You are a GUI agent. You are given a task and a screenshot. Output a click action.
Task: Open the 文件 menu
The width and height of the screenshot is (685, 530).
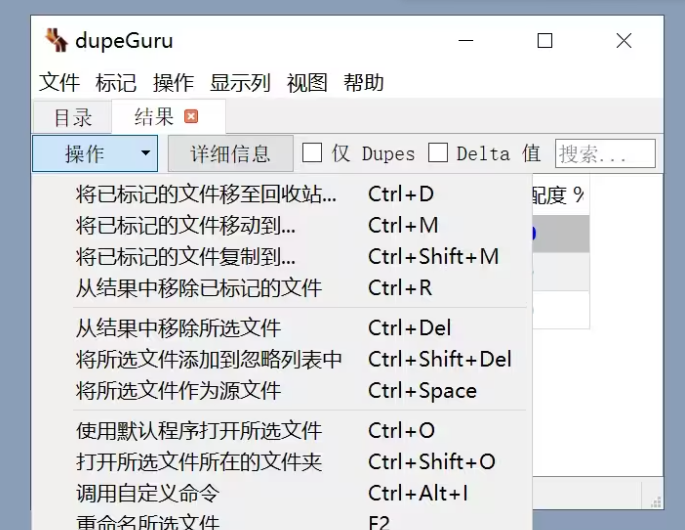coord(59,83)
